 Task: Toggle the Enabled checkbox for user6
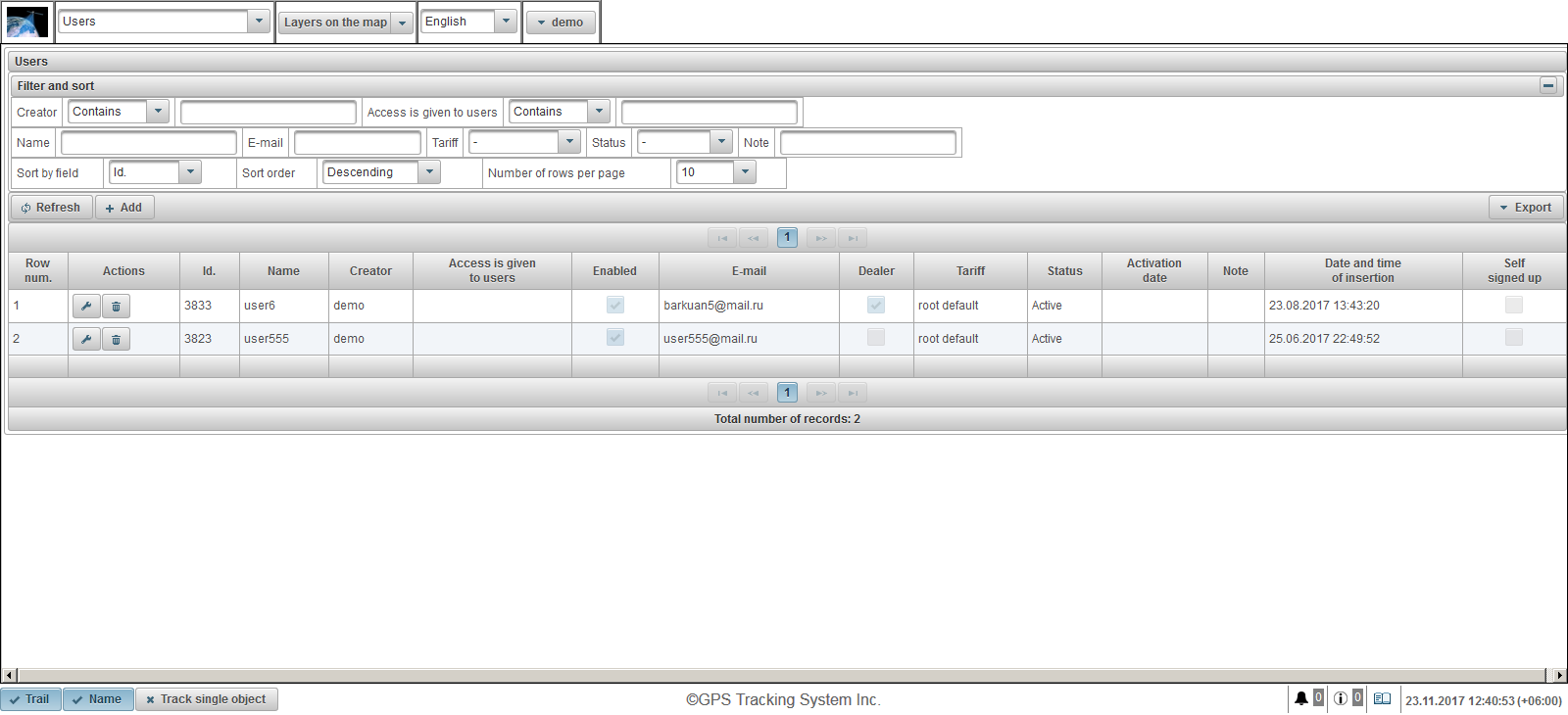(615, 306)
